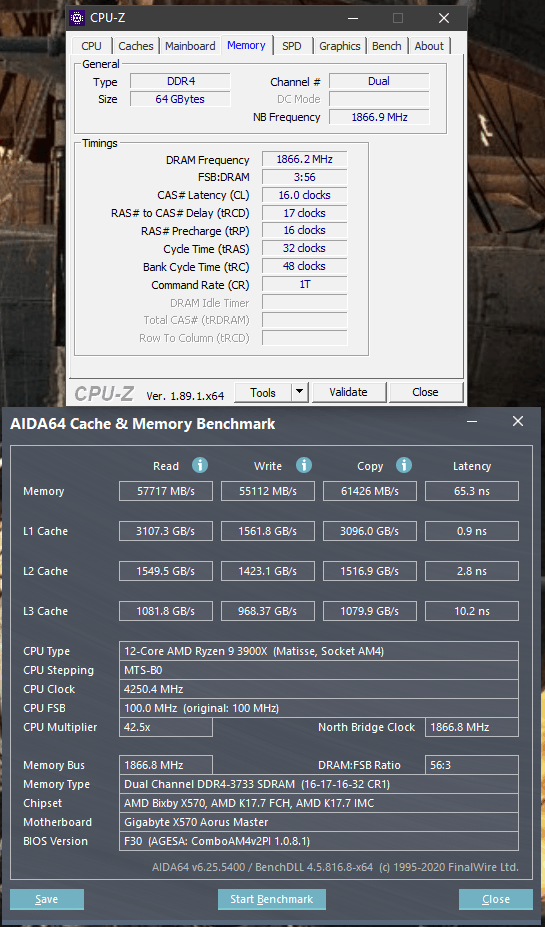Open the Tools dropdown arrow in CPU-Z

click(300, 392)
